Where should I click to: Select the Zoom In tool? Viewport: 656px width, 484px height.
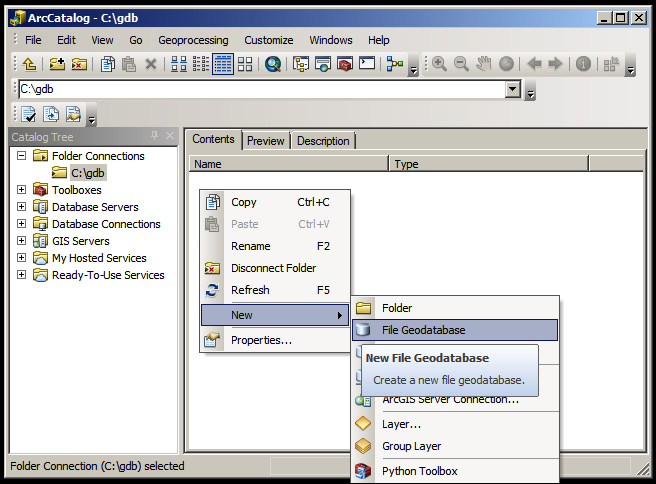[x=439, y=64]
